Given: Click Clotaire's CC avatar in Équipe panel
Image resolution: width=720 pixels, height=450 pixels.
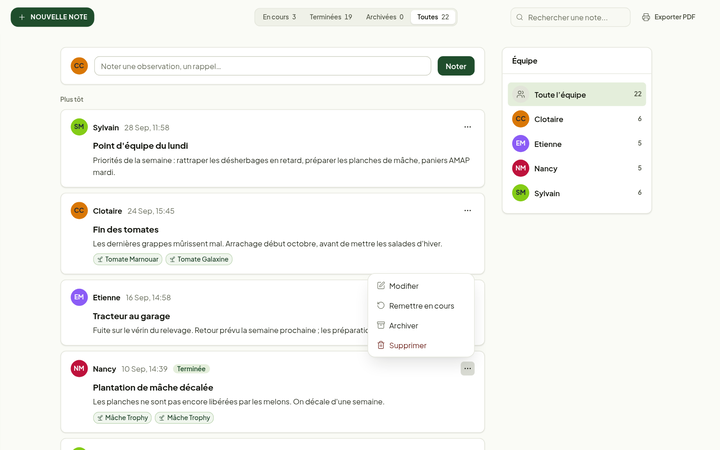Looking at the screenshot, I should click(x=521, y=119).
